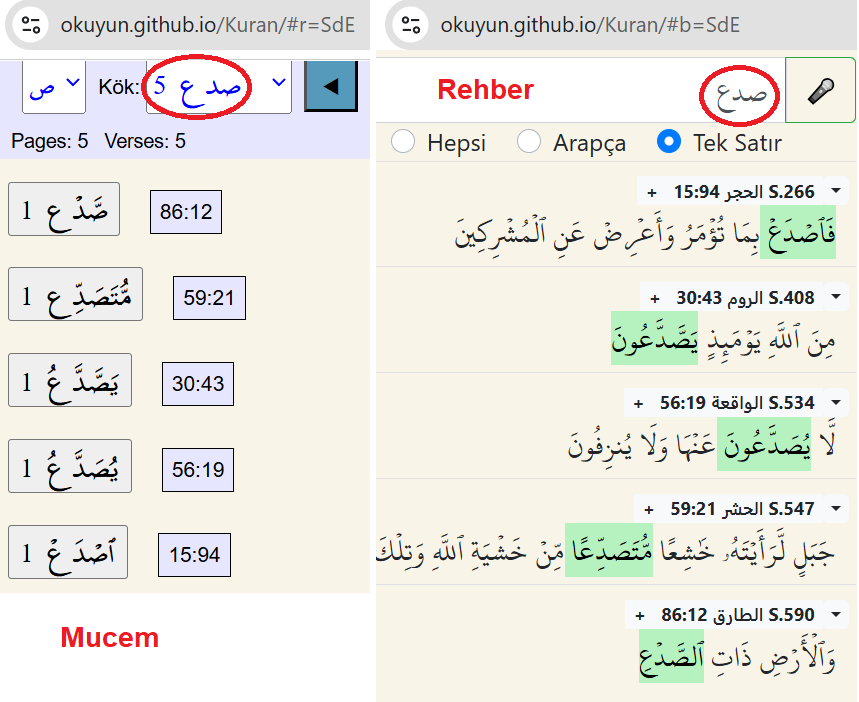The height and width of the screenshot is (702, 859).
Task: Click the plus icon beside verse 59:21
Action: click(x=650, y=509)
